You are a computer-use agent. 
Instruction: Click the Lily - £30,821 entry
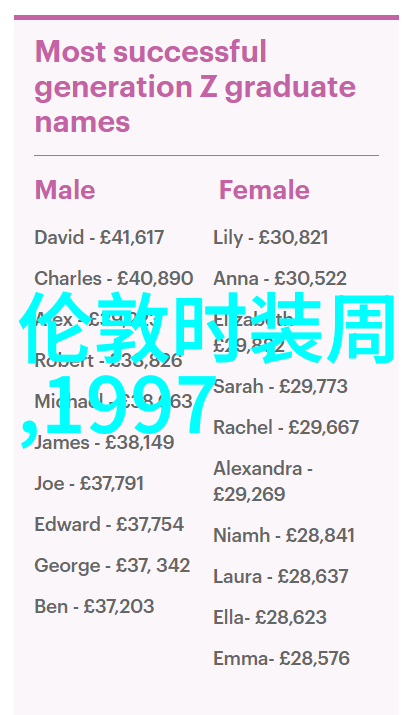tap(271, 238)
